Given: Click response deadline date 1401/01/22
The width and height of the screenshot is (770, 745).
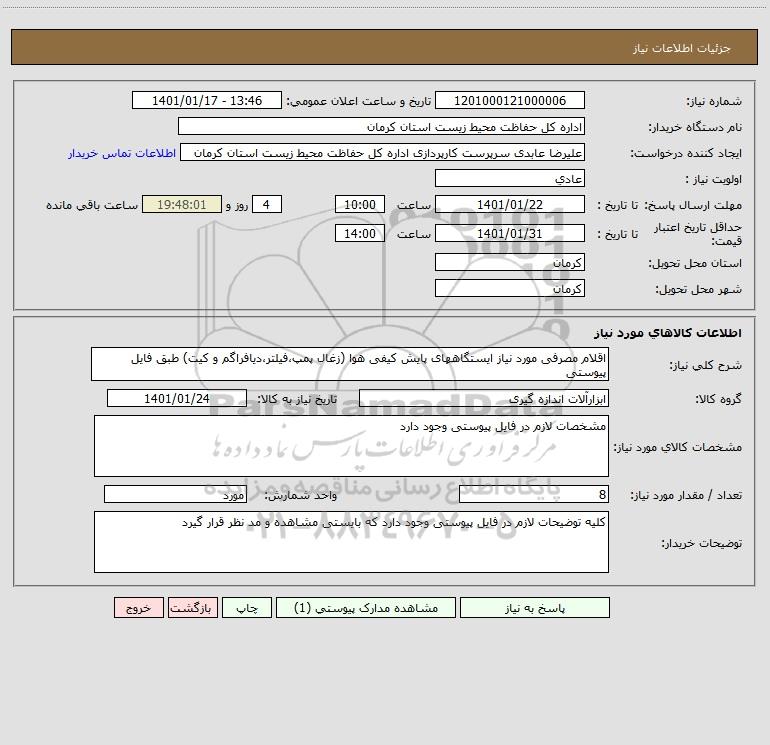Looking at the screenshot, I should (510, 204).
